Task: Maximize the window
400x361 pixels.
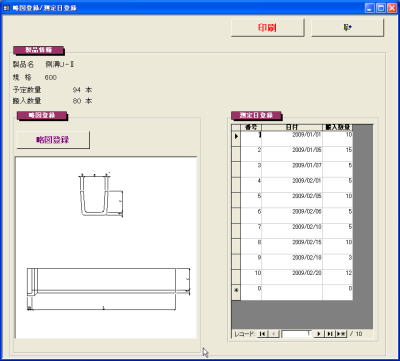Action: (381, 8)
